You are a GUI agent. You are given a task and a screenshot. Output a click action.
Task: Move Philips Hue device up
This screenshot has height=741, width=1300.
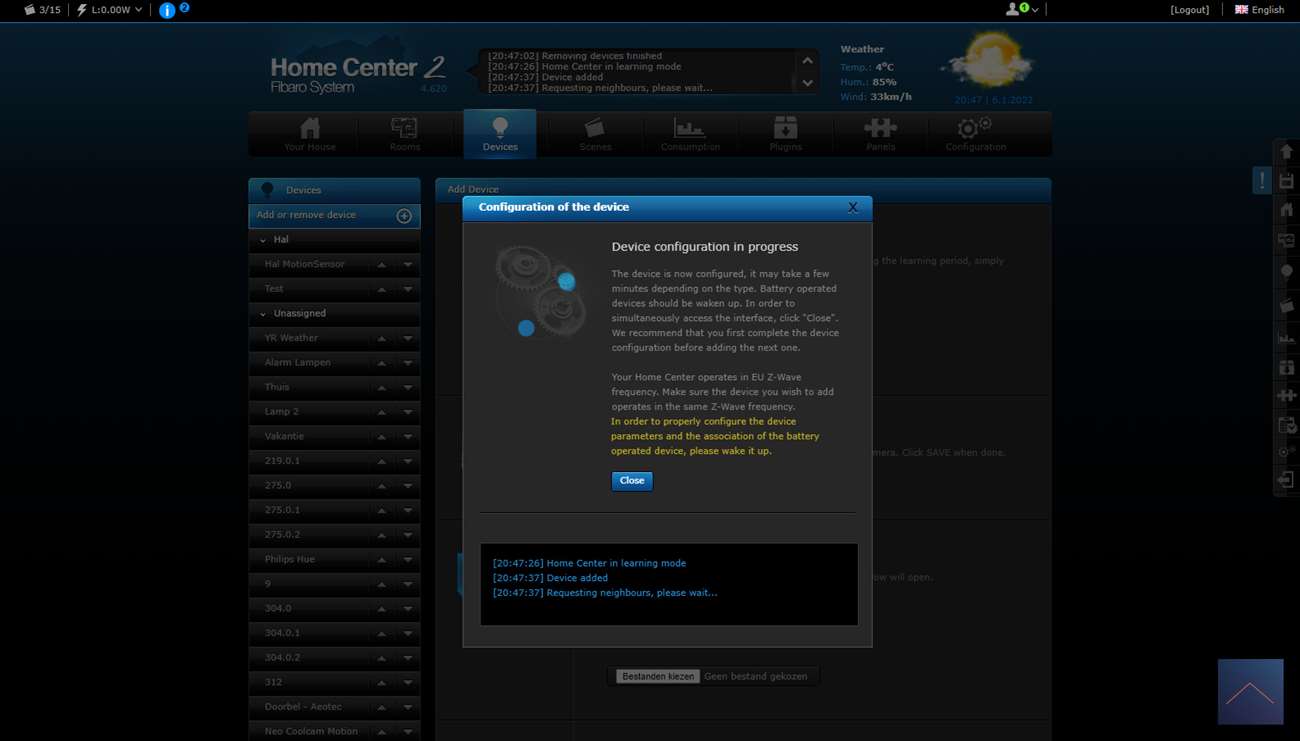click(x=381, y=560)
